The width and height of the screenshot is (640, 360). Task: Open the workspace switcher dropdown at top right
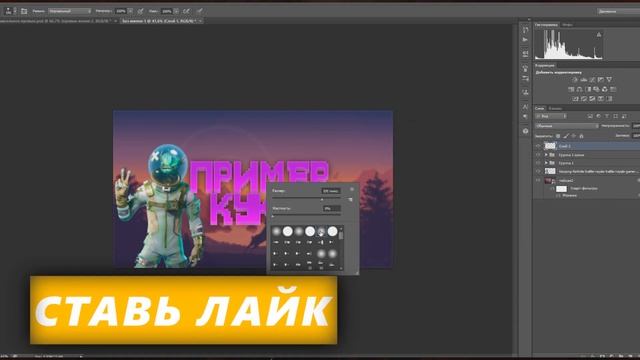(618, 11)
